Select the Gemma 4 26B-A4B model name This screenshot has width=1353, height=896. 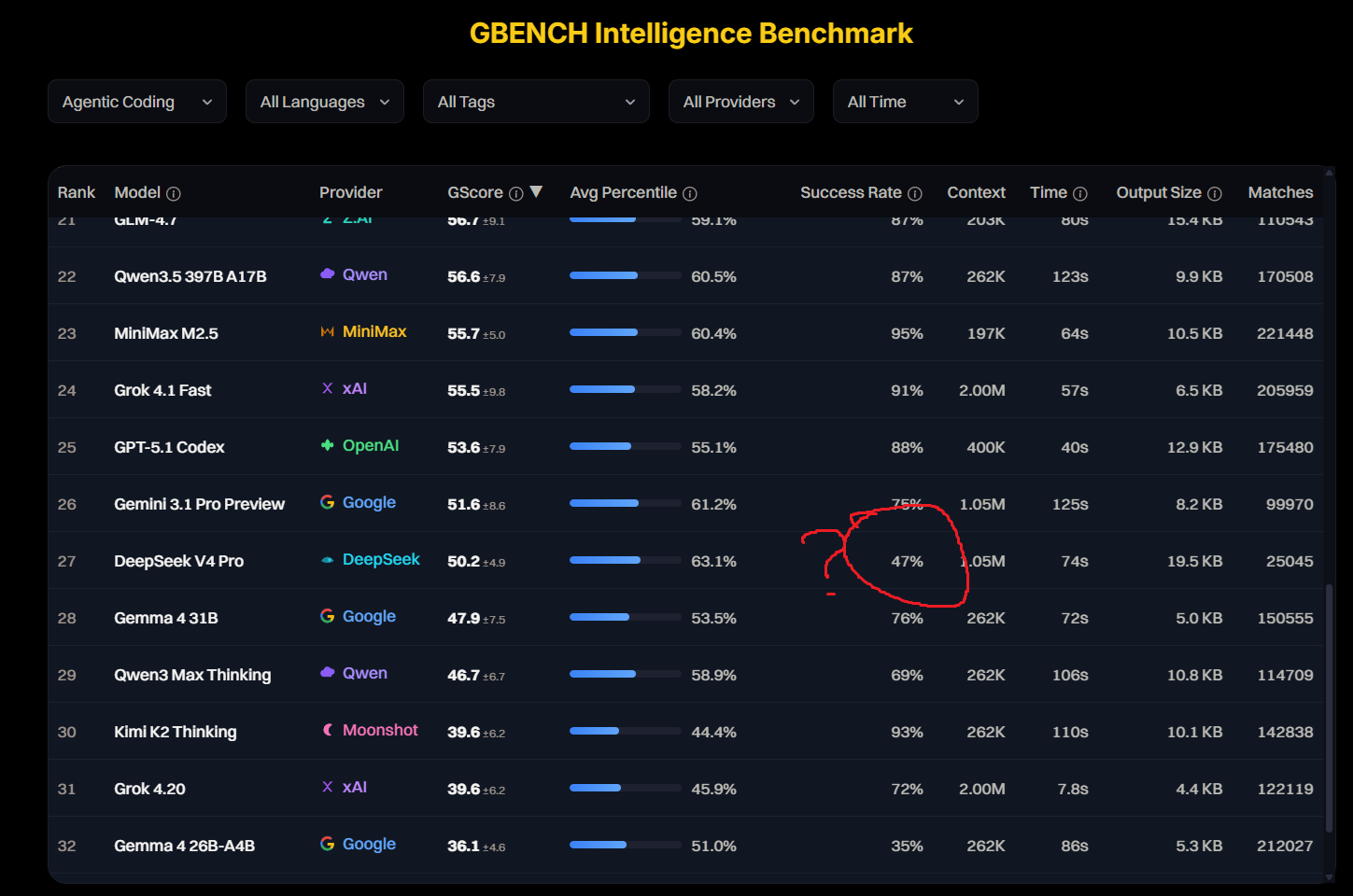click(x=184, y=846)
